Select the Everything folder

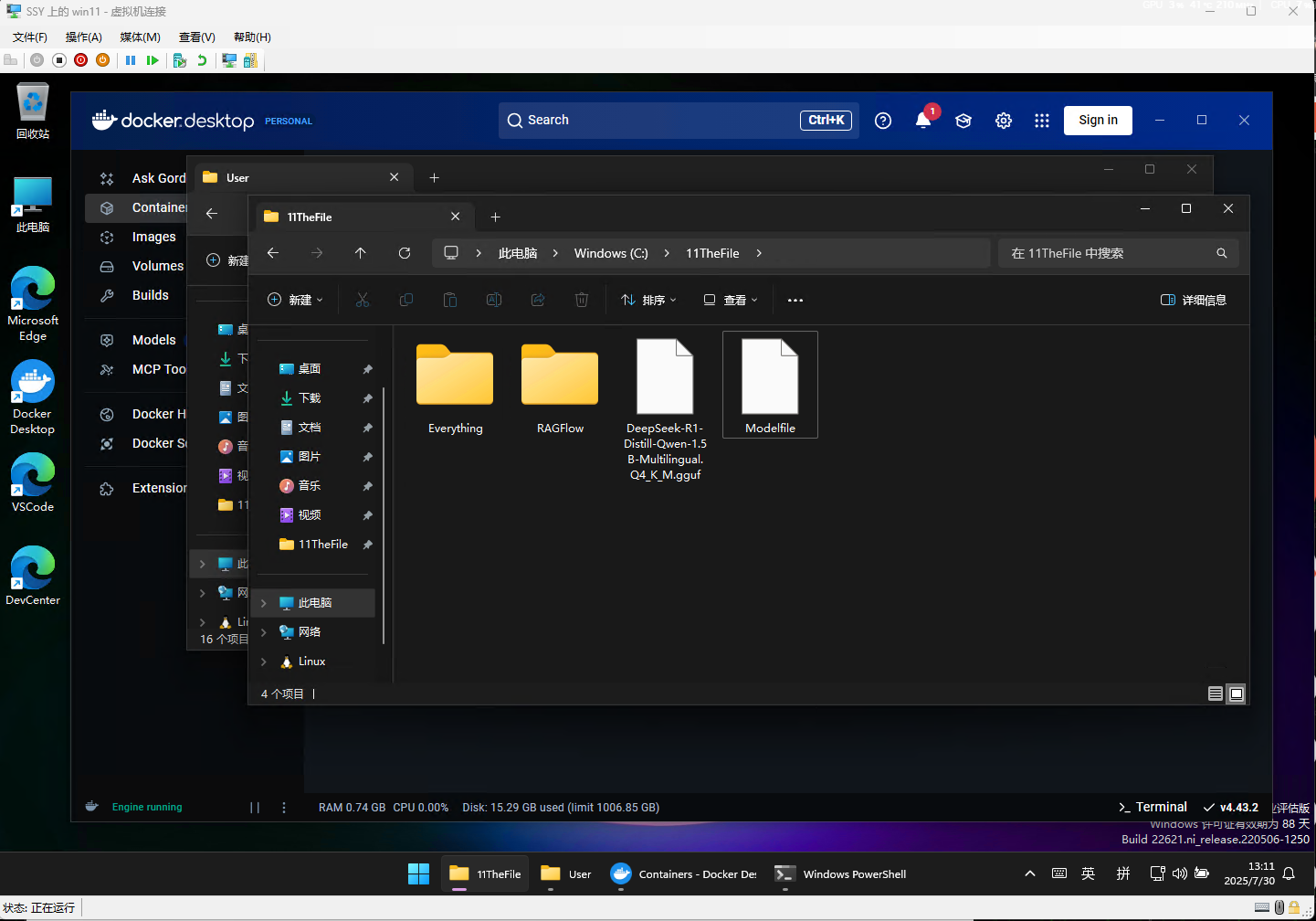455,385
